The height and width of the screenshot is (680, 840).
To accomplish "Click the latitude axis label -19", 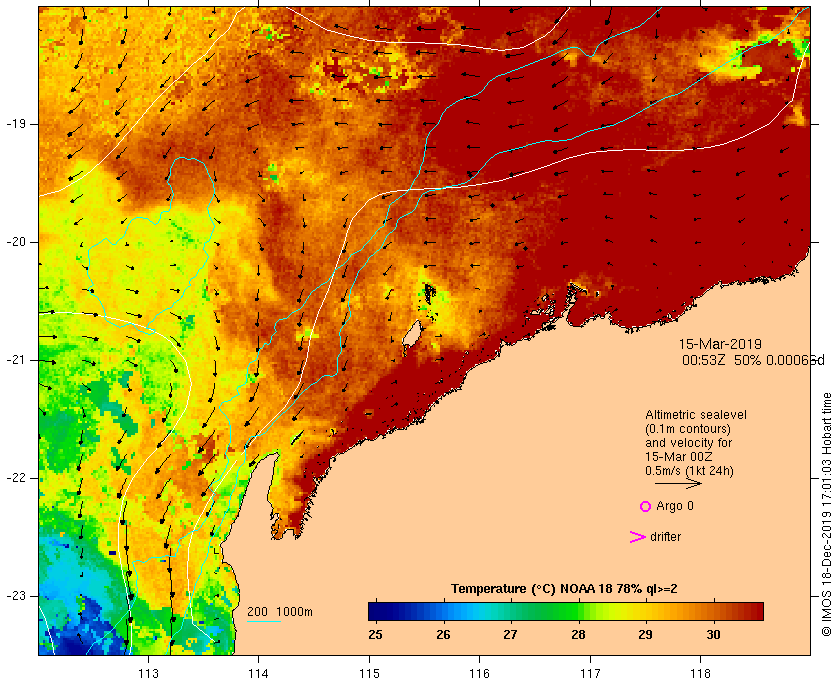I will click(16, 124).
